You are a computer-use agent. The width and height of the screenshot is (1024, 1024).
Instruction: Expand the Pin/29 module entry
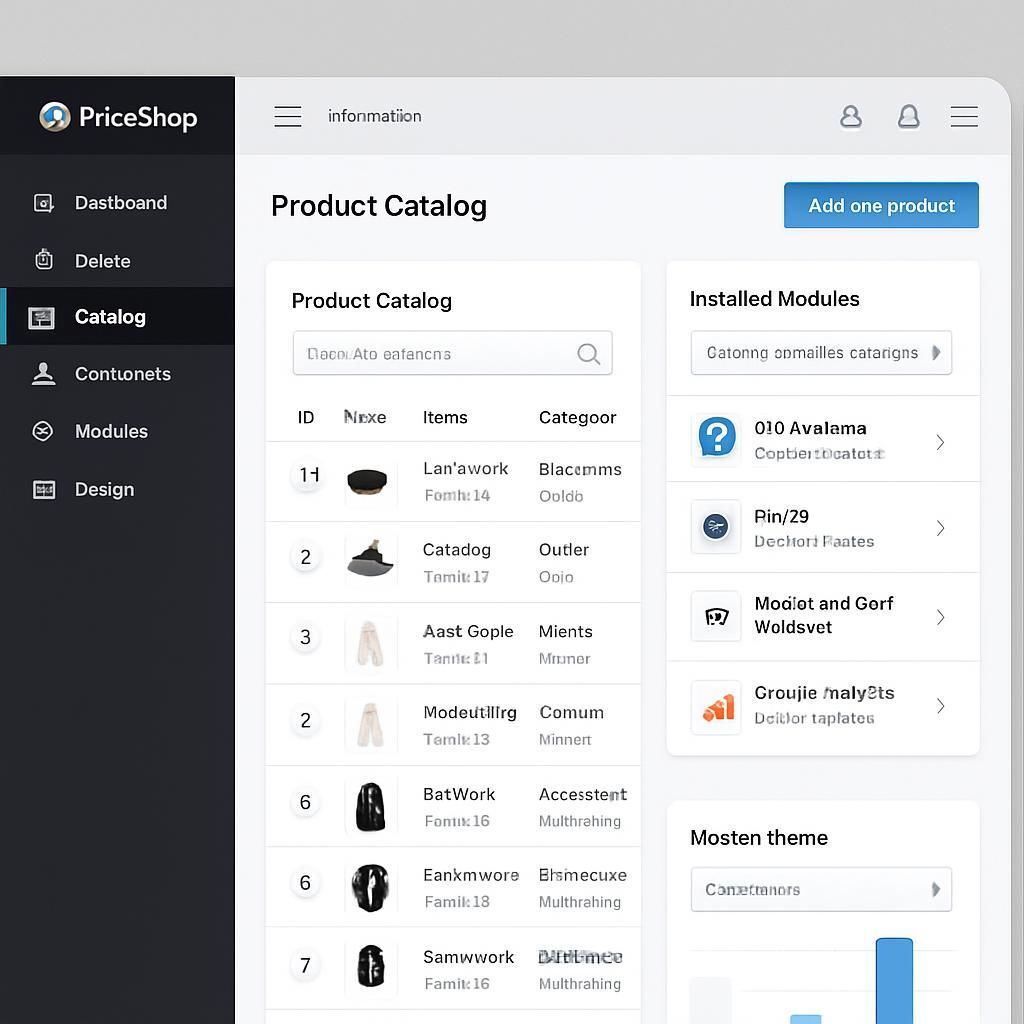939,528
